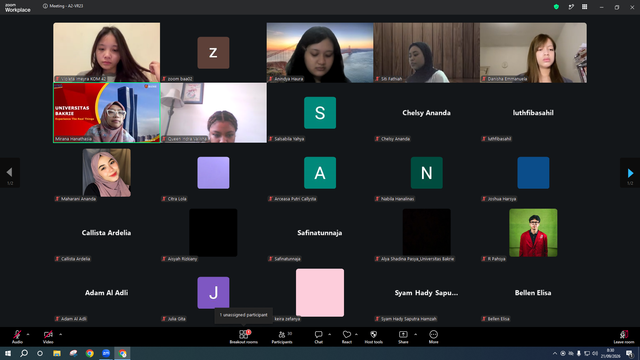
Task: Click Joshua Harsya's blue avatar
Action: pos(533,173)
